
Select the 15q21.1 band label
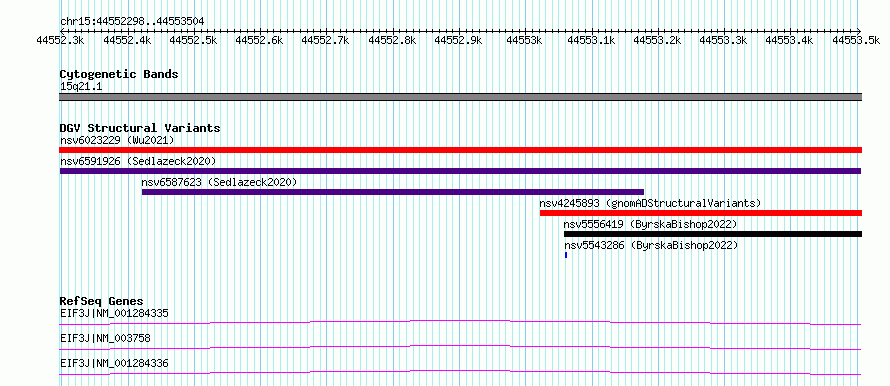pos(81,87)
